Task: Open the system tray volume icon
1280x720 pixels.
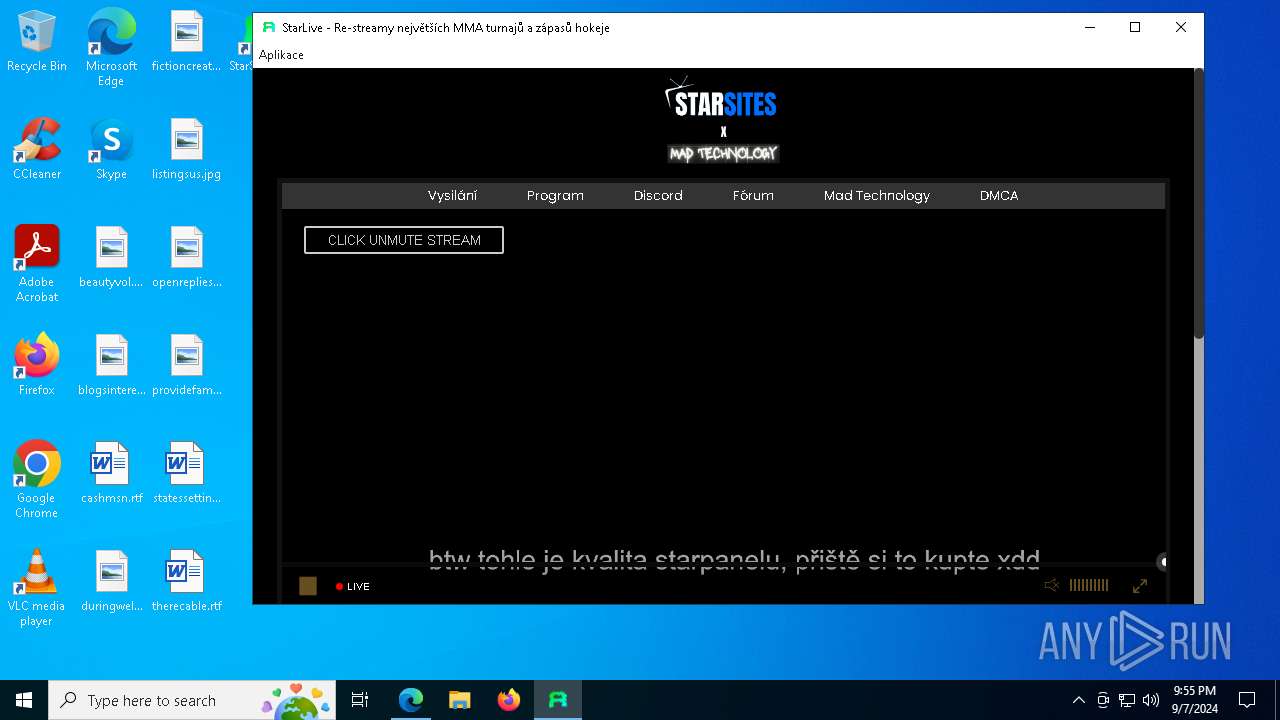Action: 1151,700
